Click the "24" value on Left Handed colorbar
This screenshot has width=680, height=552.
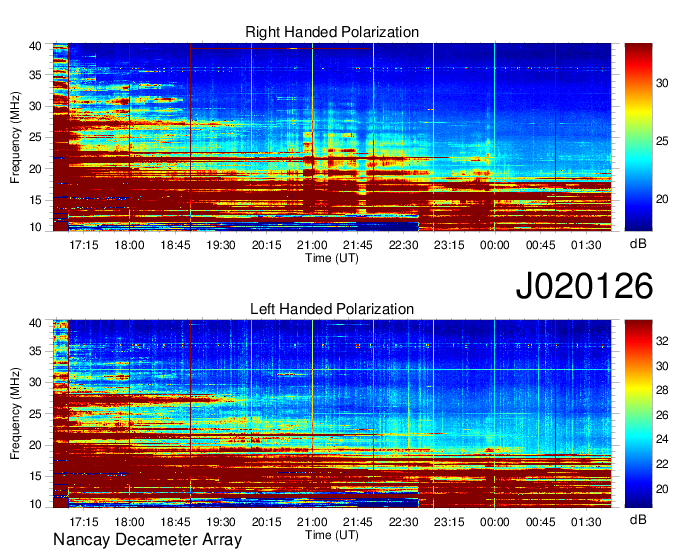click(x=662, y=440)
